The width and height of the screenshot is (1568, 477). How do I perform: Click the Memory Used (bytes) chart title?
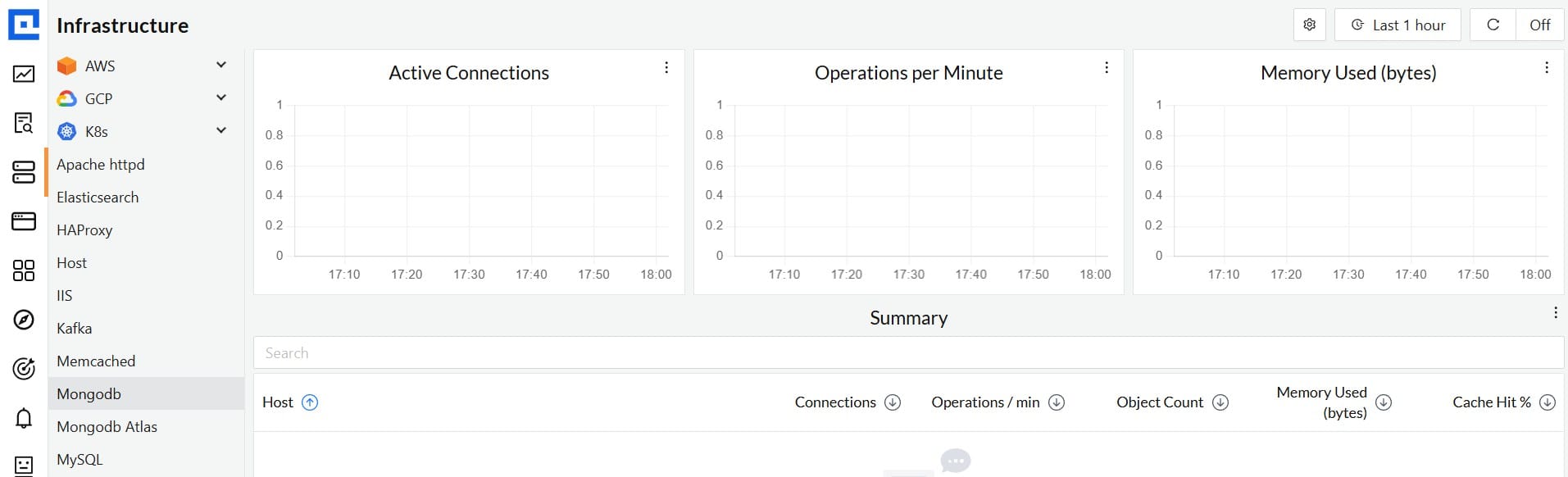(1348, 73)
